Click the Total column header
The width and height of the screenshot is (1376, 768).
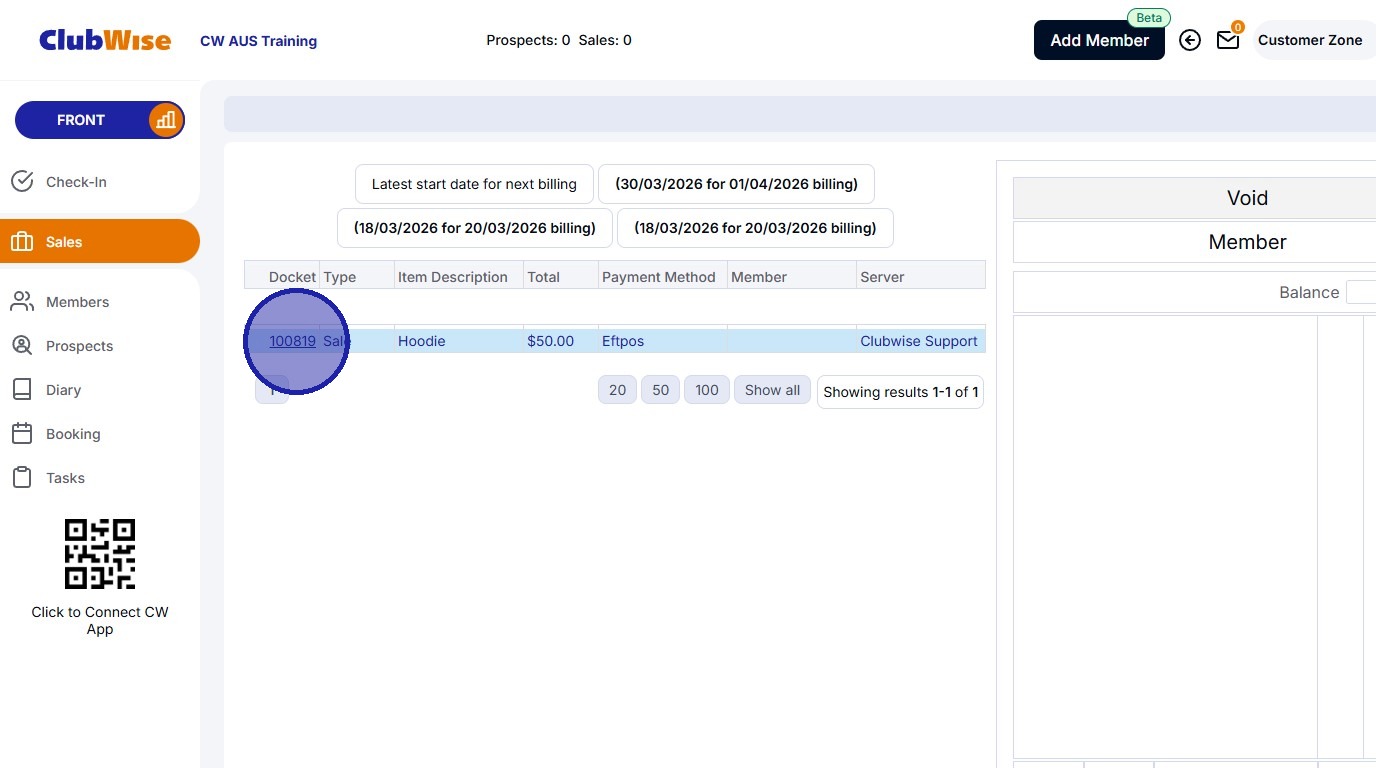tap(560, 277)
